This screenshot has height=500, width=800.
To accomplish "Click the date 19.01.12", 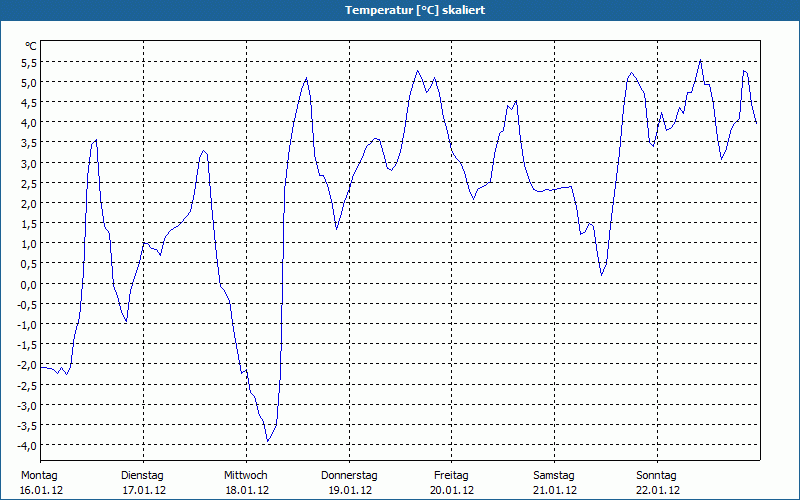I will coord(350,490).
